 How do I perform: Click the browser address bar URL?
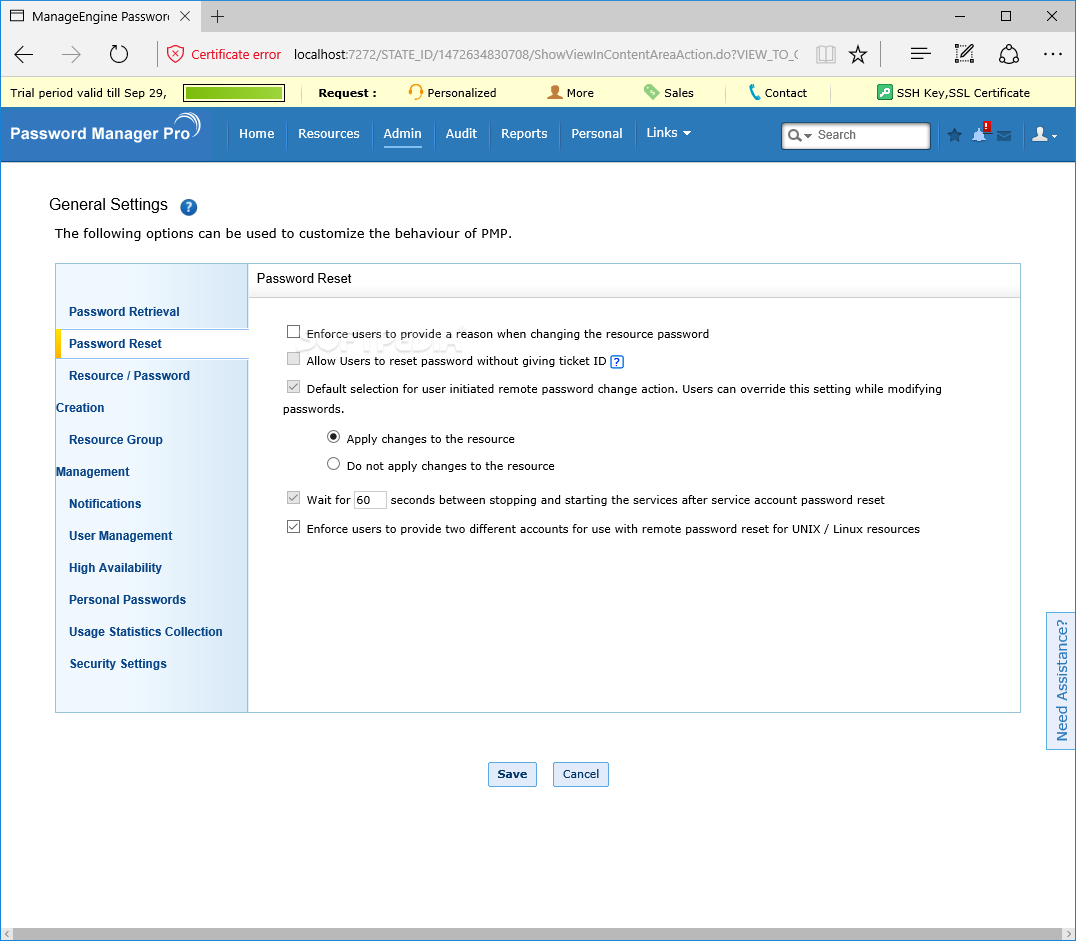coord(546,54)
